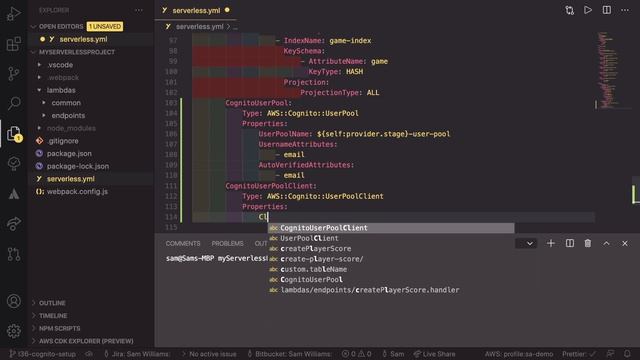This screenshot has height=360, width=640.
Task: Open the Problems panel tab
Action: 227,243
